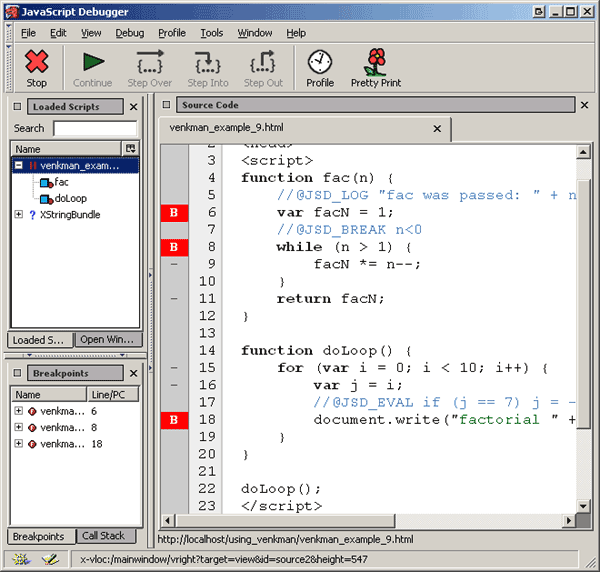Click the Pretty Print flower icon

coord(376,62)
